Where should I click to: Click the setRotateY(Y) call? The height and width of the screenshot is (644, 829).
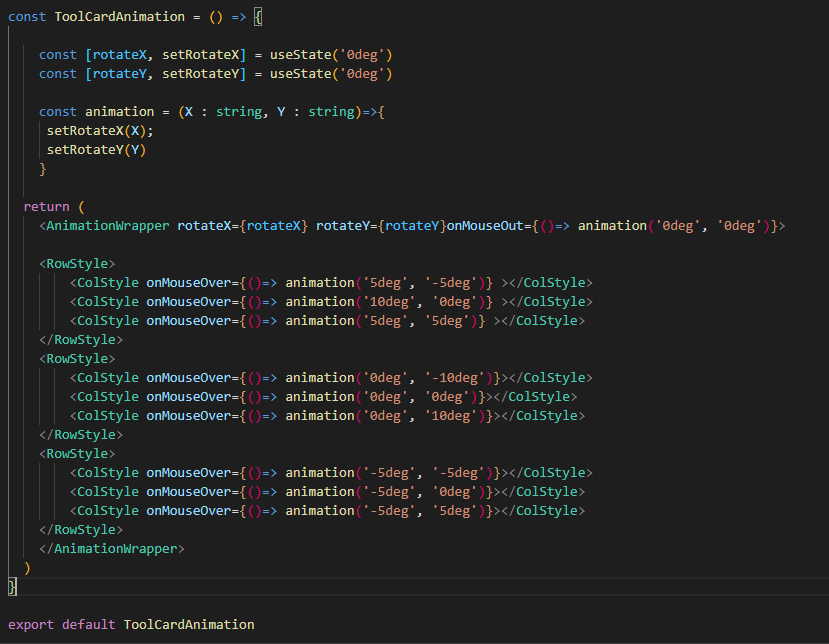coord(96,150)
